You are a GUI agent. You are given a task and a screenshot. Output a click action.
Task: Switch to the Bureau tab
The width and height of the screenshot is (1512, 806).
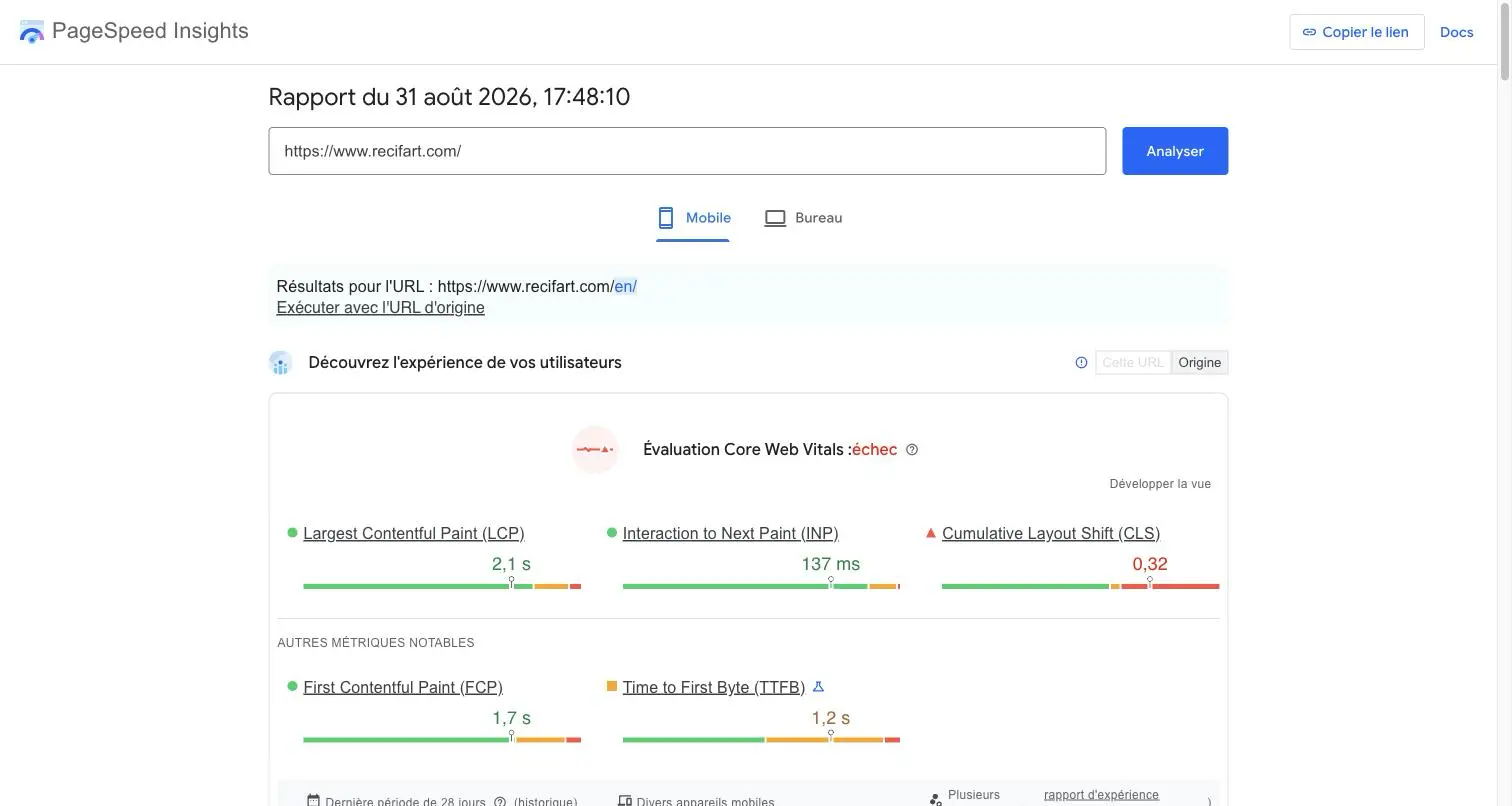803,218
